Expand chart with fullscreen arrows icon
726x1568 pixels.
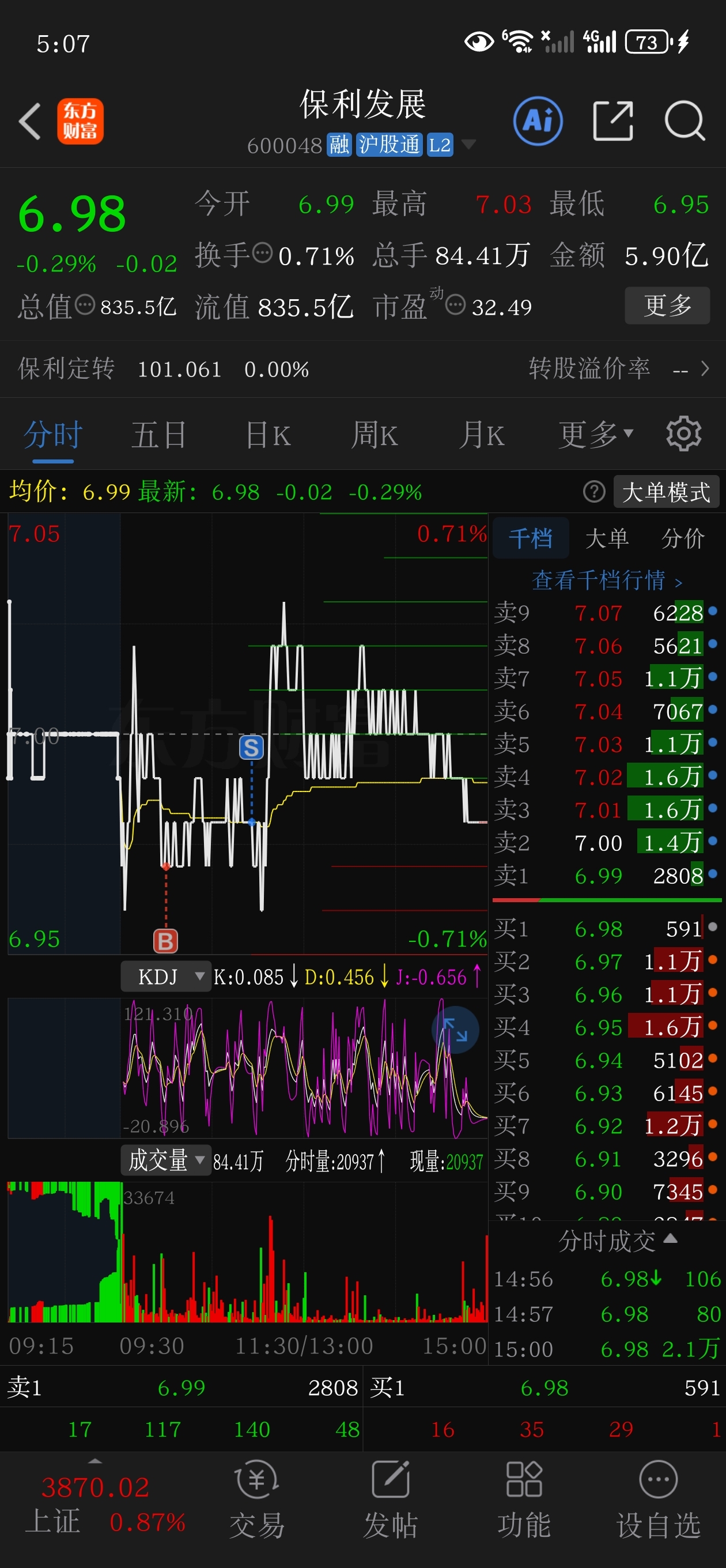[x=455, y=1030]
